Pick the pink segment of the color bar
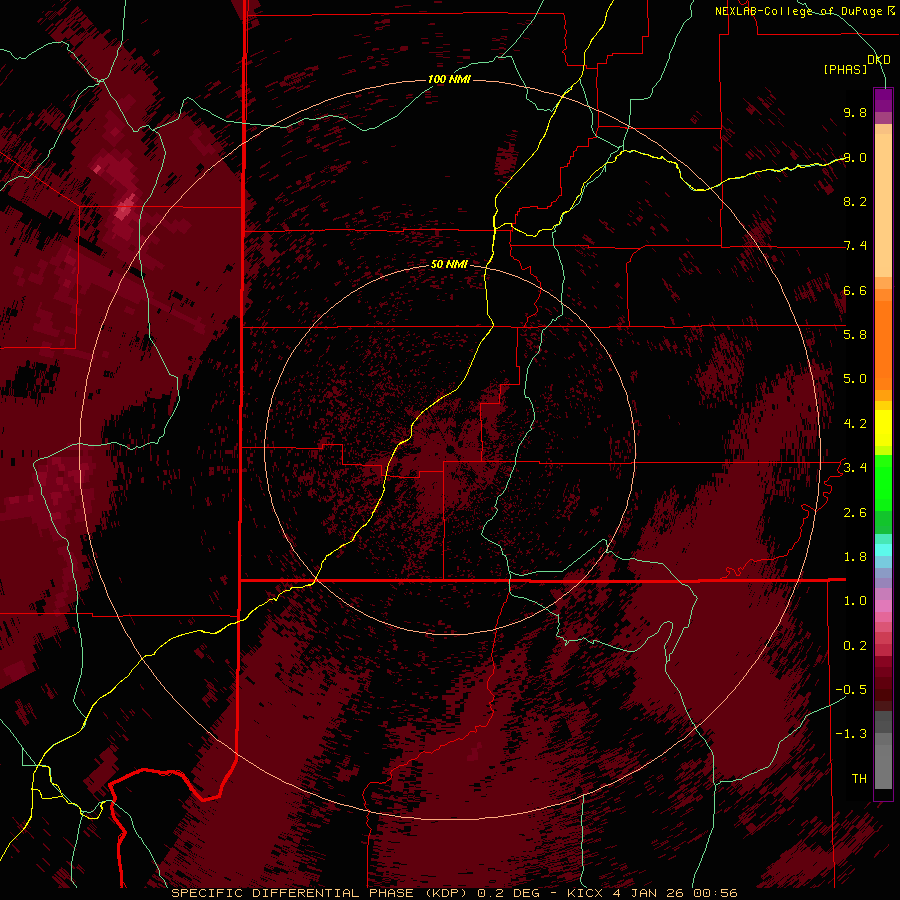This screenshot has width=900, height=900. click(883, 606)
